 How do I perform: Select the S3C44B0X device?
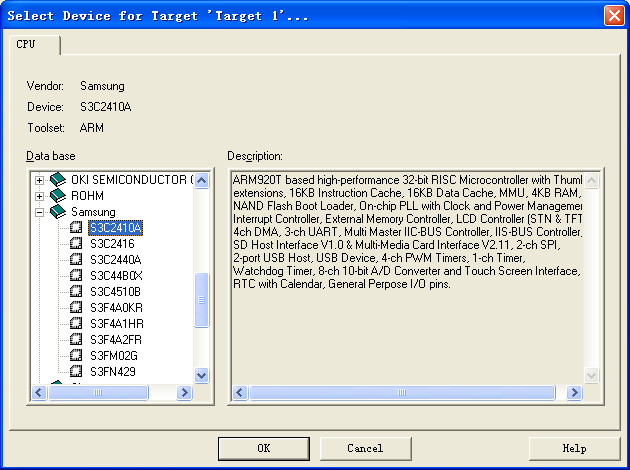coord(116,276)
